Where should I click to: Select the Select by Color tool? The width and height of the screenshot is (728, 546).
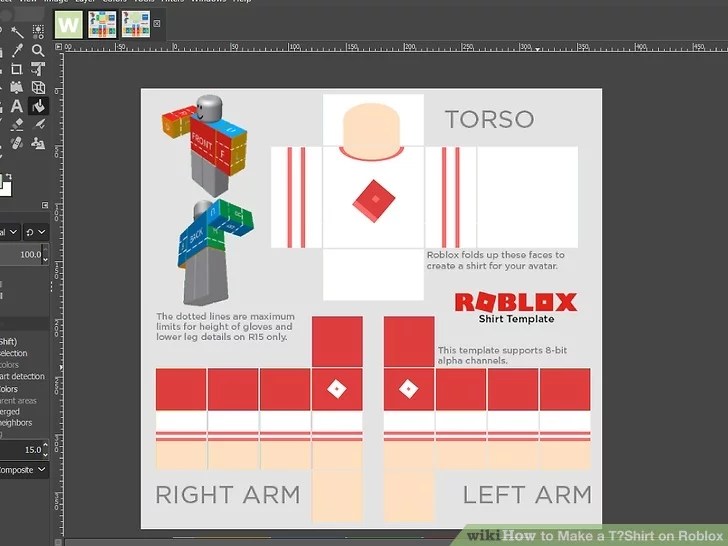pos(38,32)
